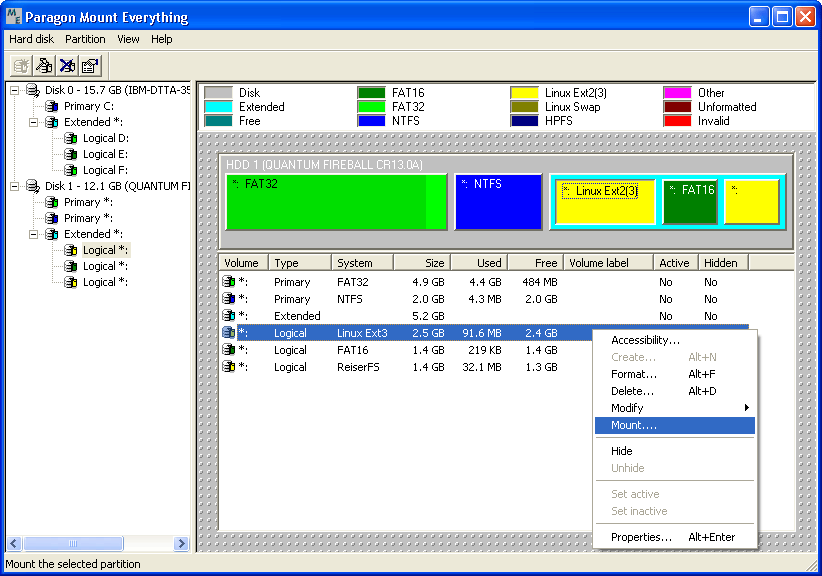The width and height of the screenshot is (822, 576).
Task: Click the Paragon app icon in title bar
Action: [14, 16]
